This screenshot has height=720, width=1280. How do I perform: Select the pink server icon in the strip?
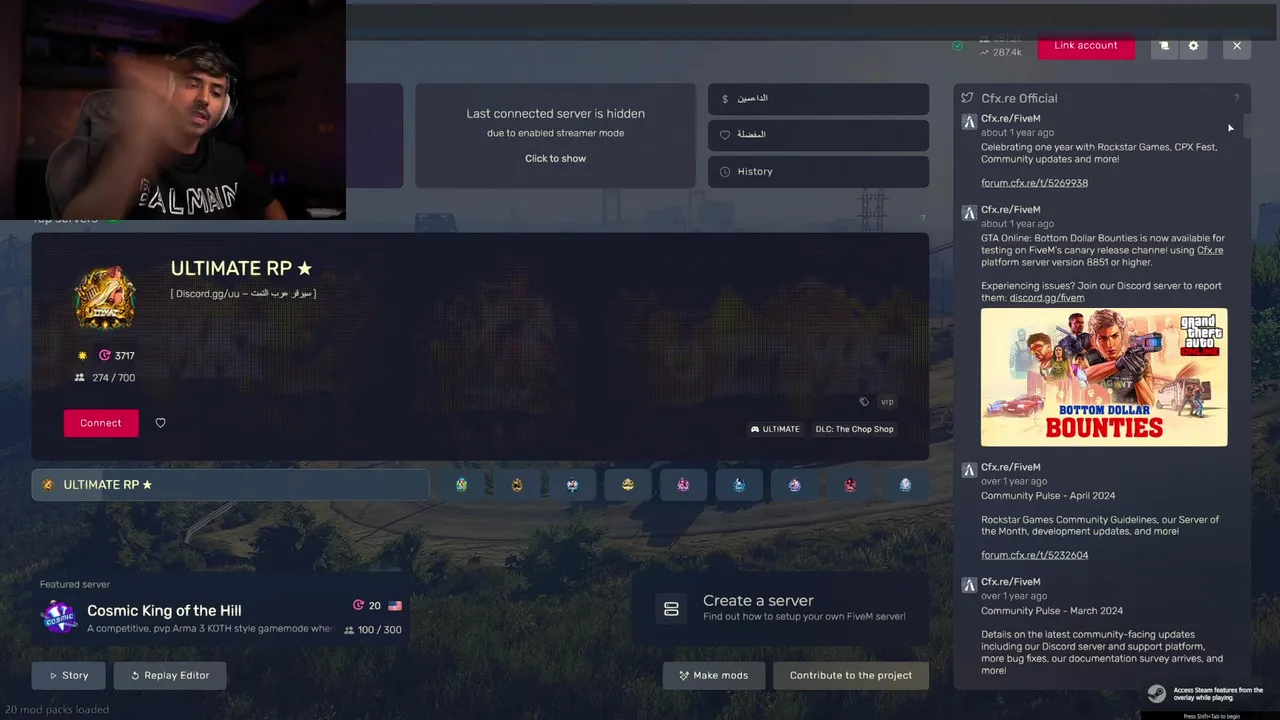[683, 485]
